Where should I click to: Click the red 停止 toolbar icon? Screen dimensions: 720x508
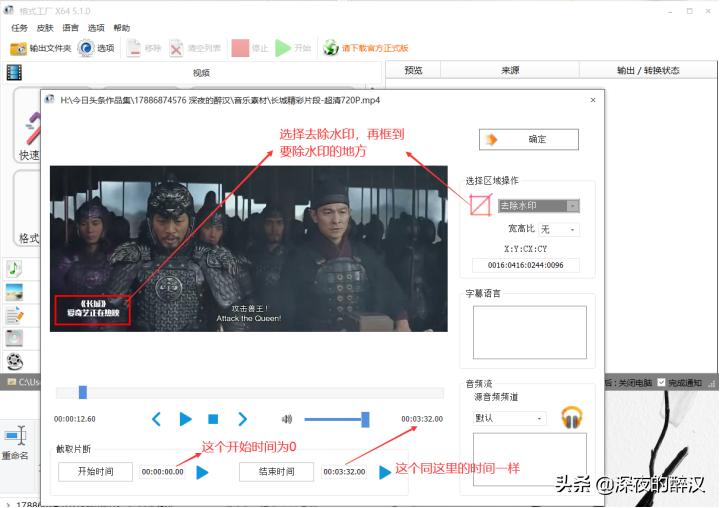[240, 48]
